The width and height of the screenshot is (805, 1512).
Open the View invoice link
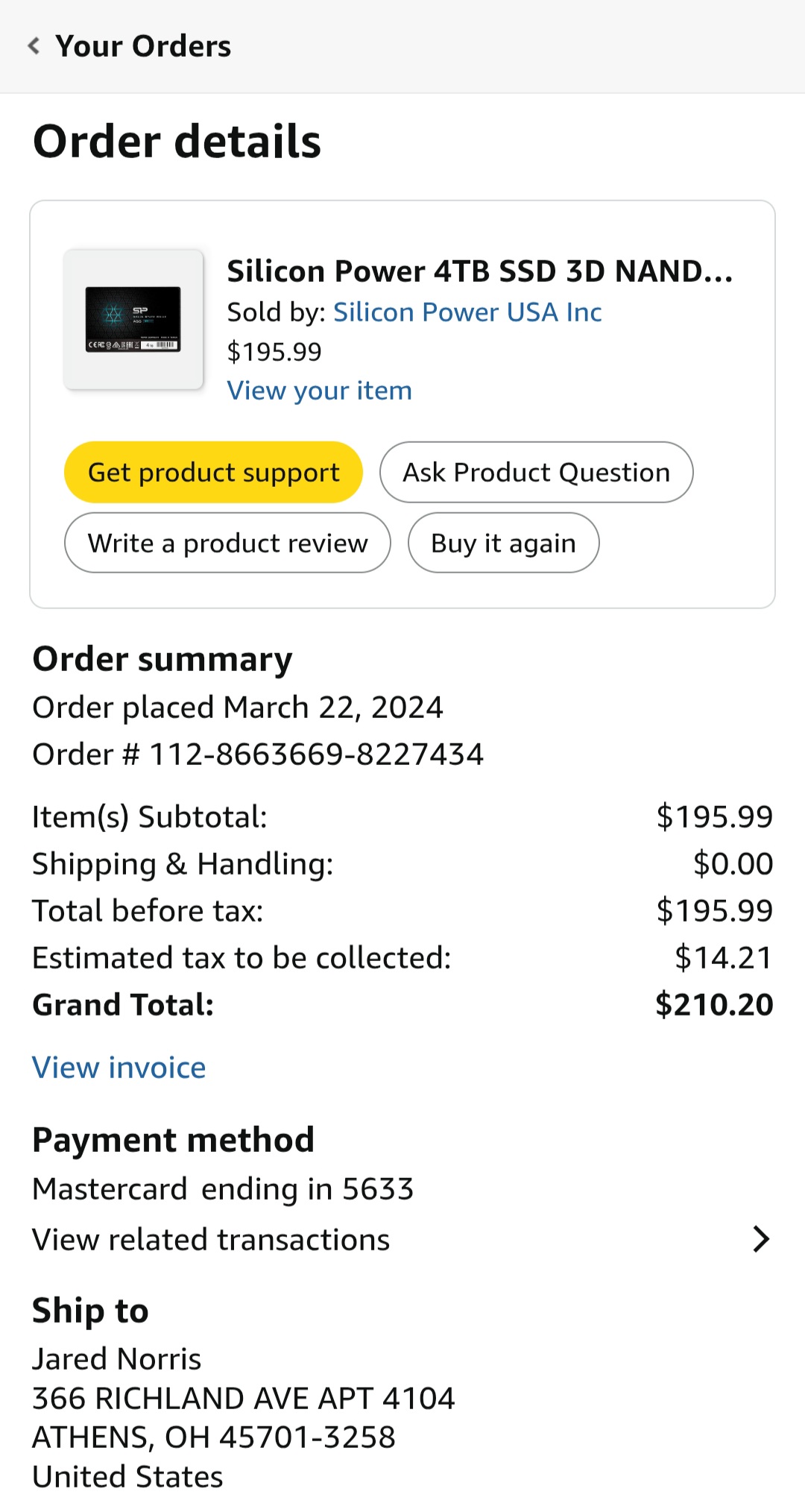coord(119,1068)
